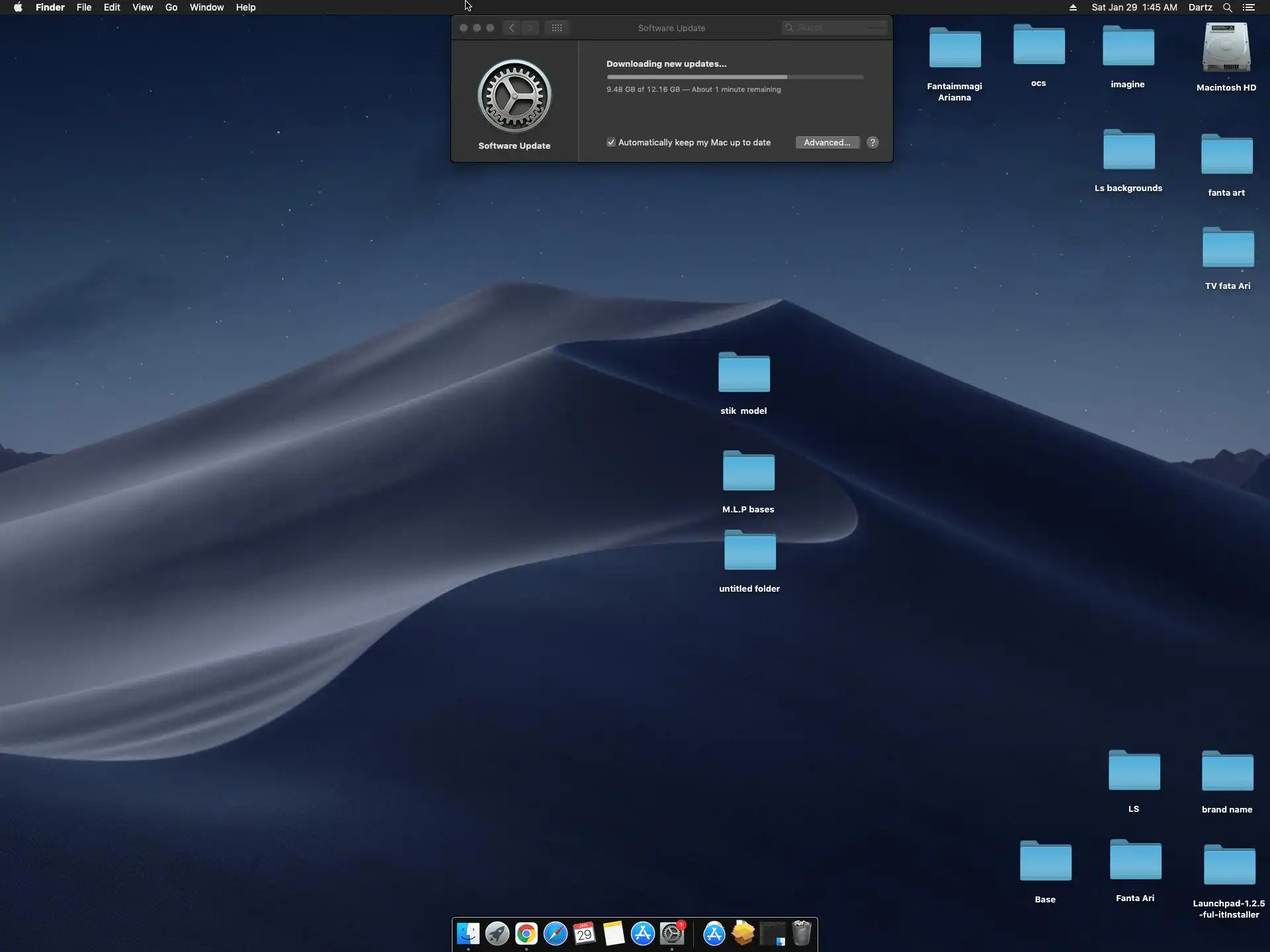Click the Dartz user menu
The height and width of the screenshot is (952, 1270).
(1200, 7)
